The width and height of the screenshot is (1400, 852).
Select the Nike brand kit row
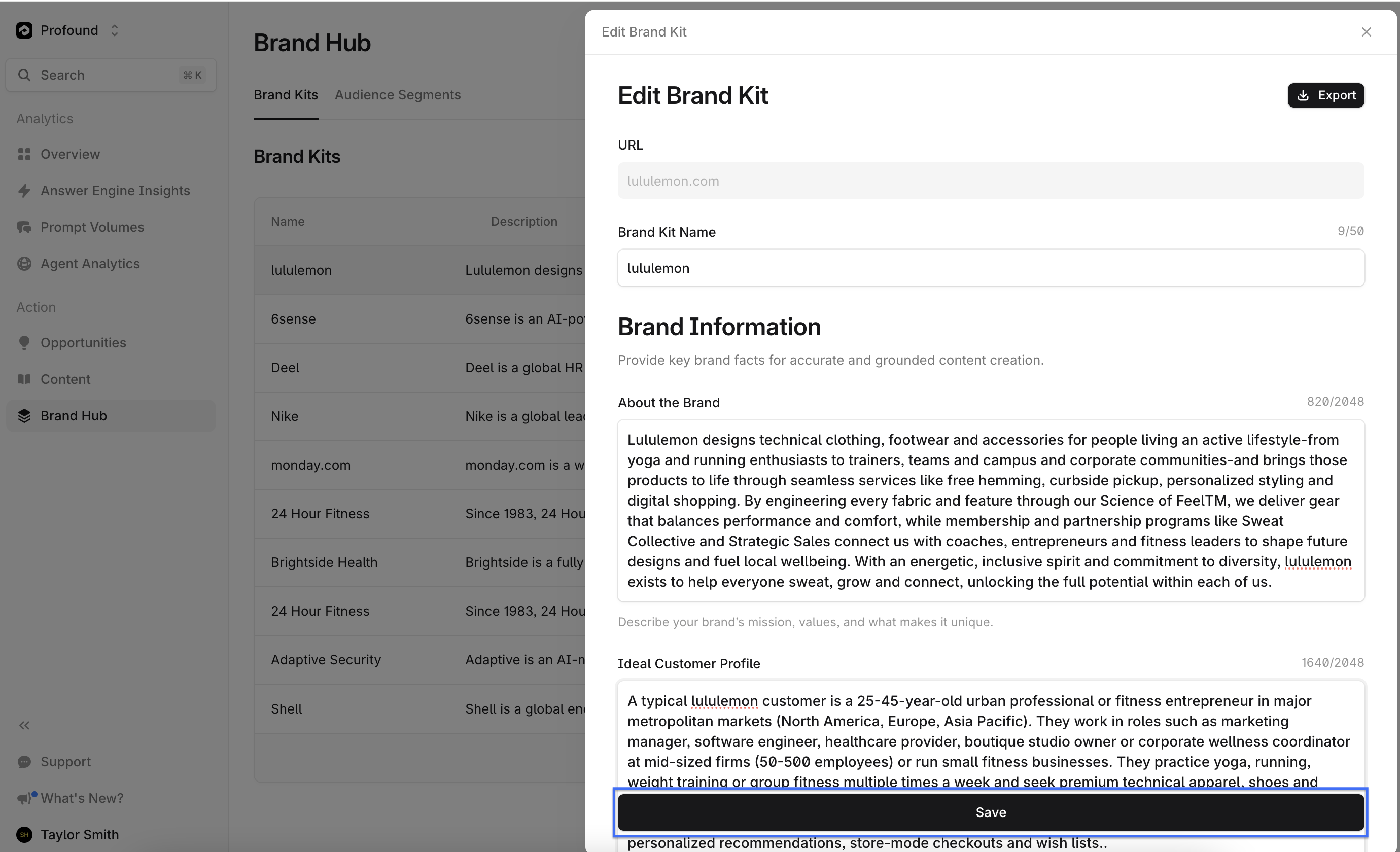coord(420,416)
